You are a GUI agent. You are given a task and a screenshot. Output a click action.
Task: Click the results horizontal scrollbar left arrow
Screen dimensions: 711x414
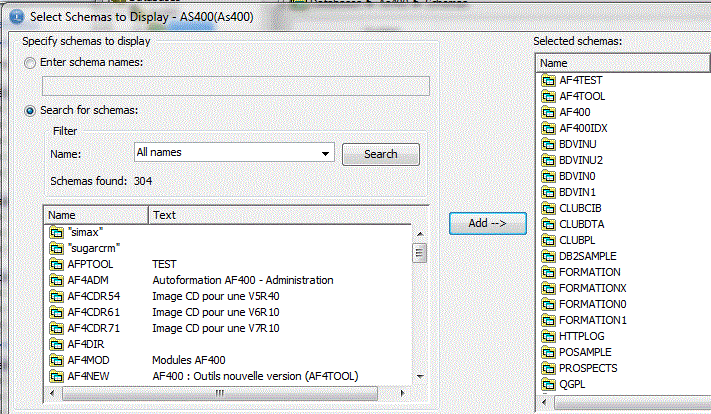[52, 393]
